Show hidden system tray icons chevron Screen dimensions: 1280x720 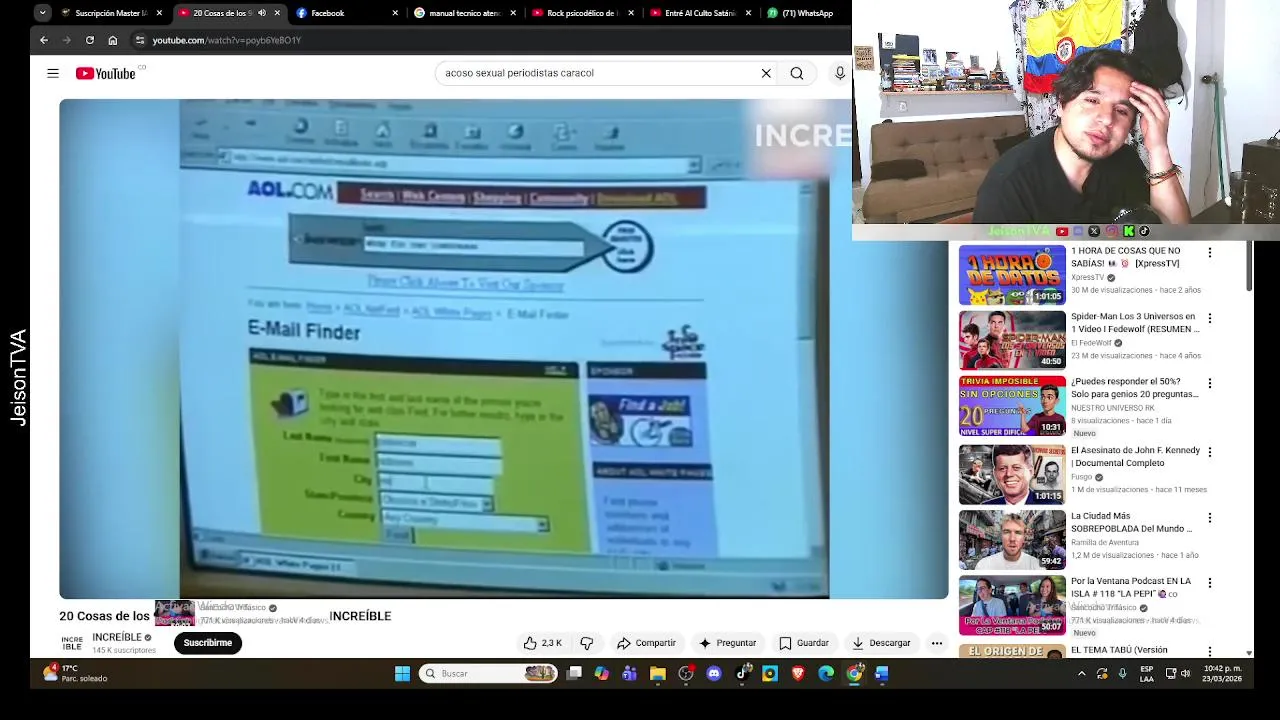1081,674
